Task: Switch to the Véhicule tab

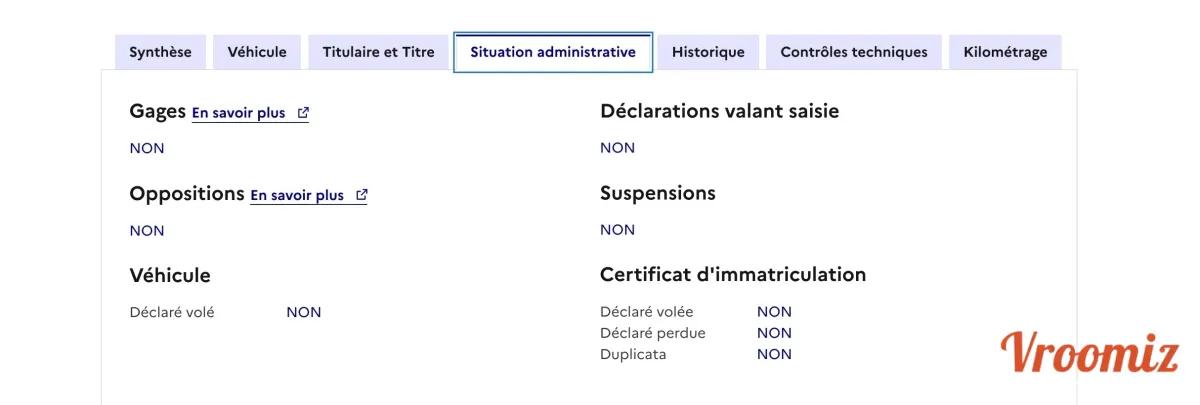Action: [x=257, y=52]
